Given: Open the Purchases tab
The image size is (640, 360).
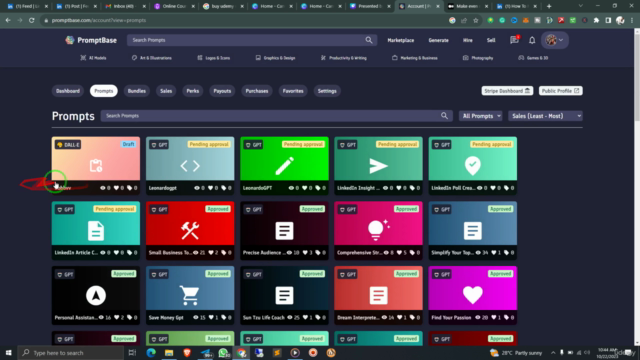Looking at the screenshot, I should [257, 91].
